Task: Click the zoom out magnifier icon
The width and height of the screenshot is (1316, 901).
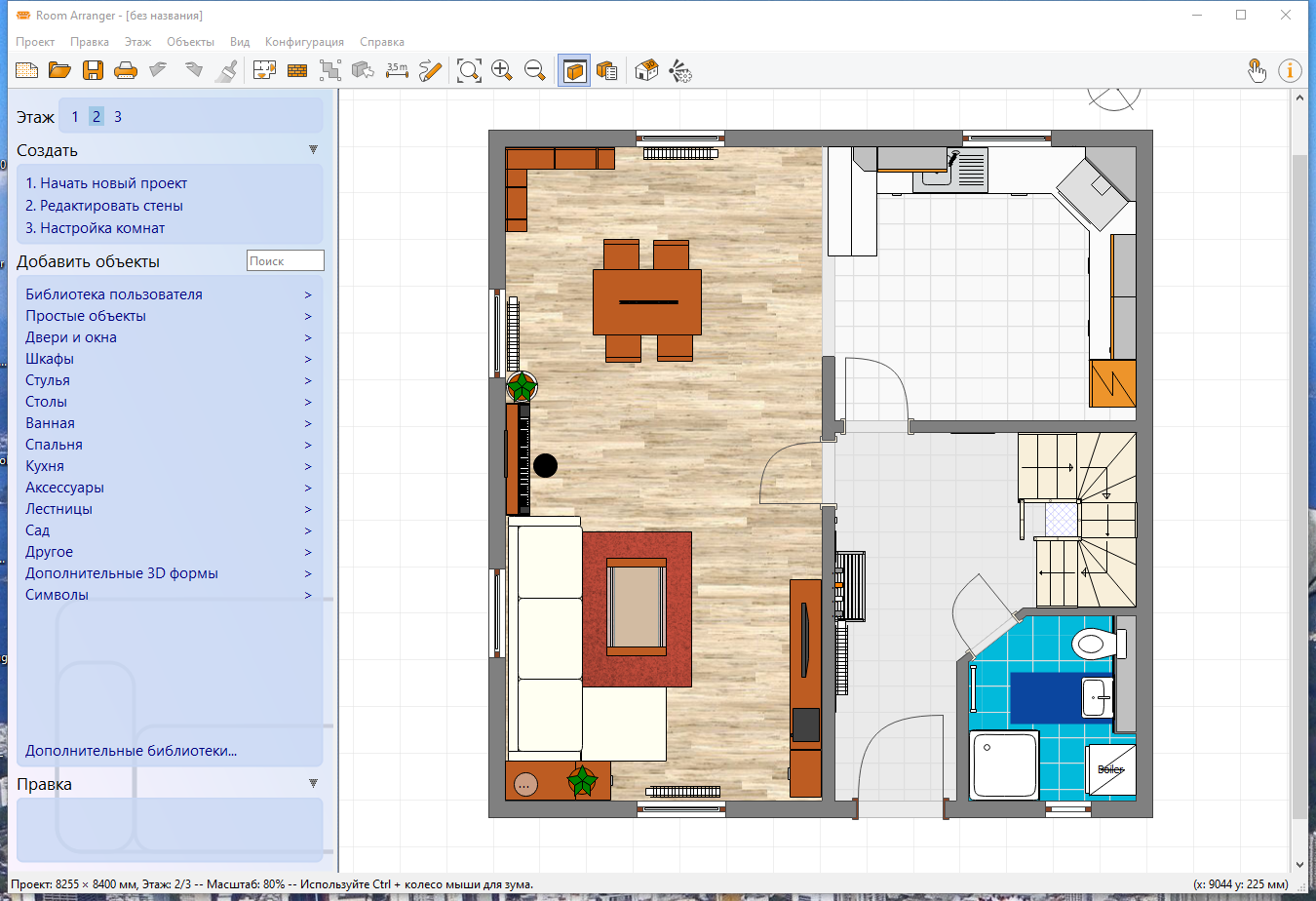Action: pos(534,70)
